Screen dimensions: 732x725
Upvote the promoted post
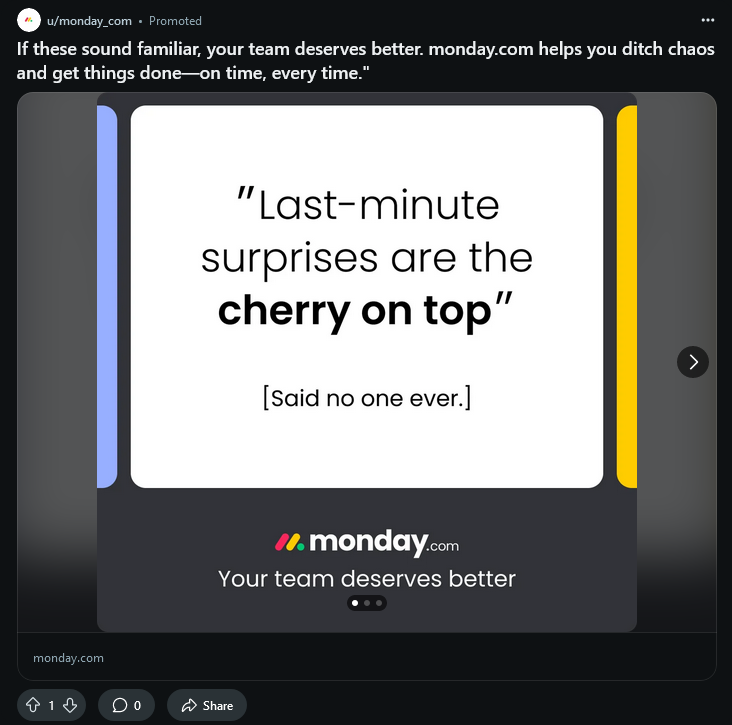click(32, 705)
